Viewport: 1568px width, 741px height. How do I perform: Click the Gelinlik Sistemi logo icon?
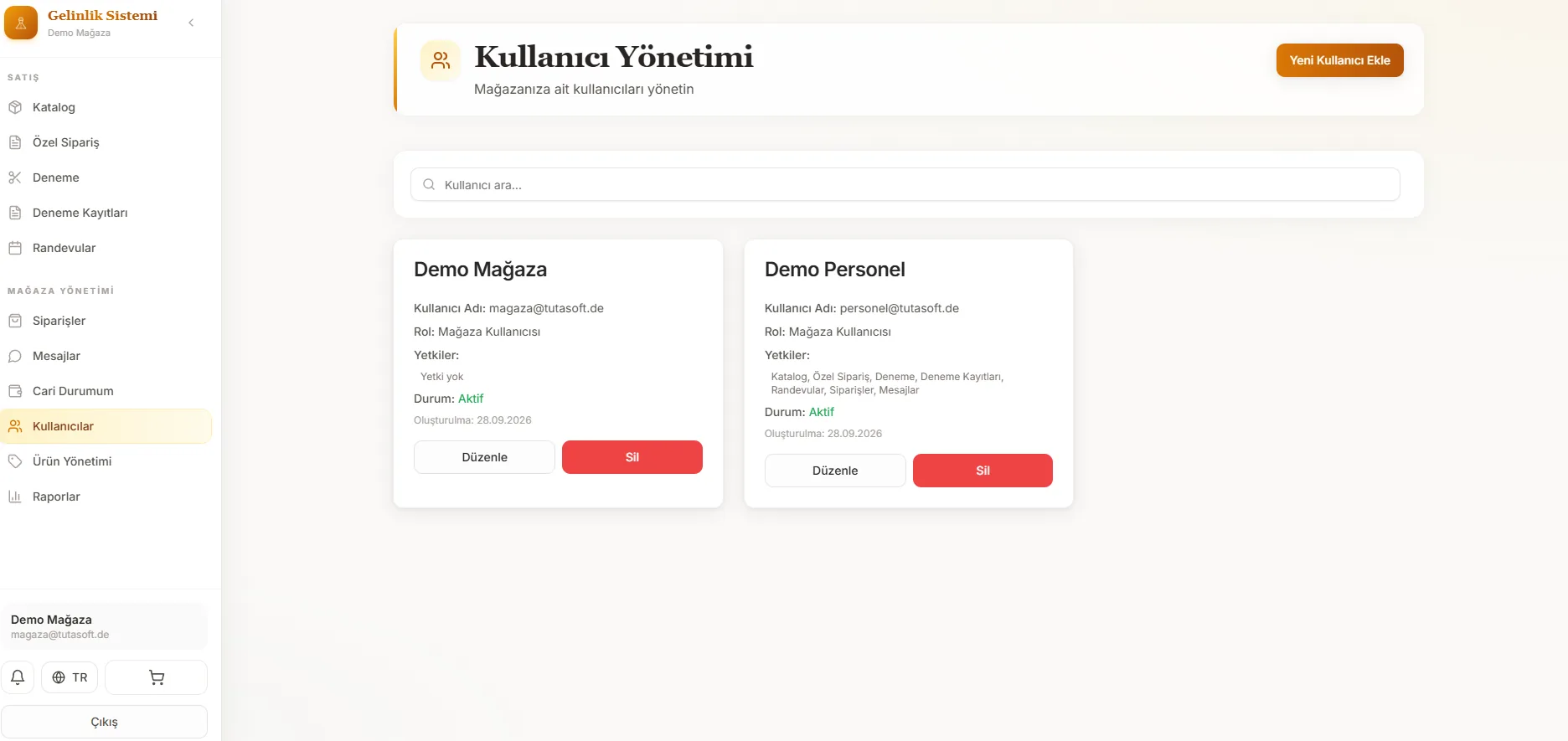(21, 23)
